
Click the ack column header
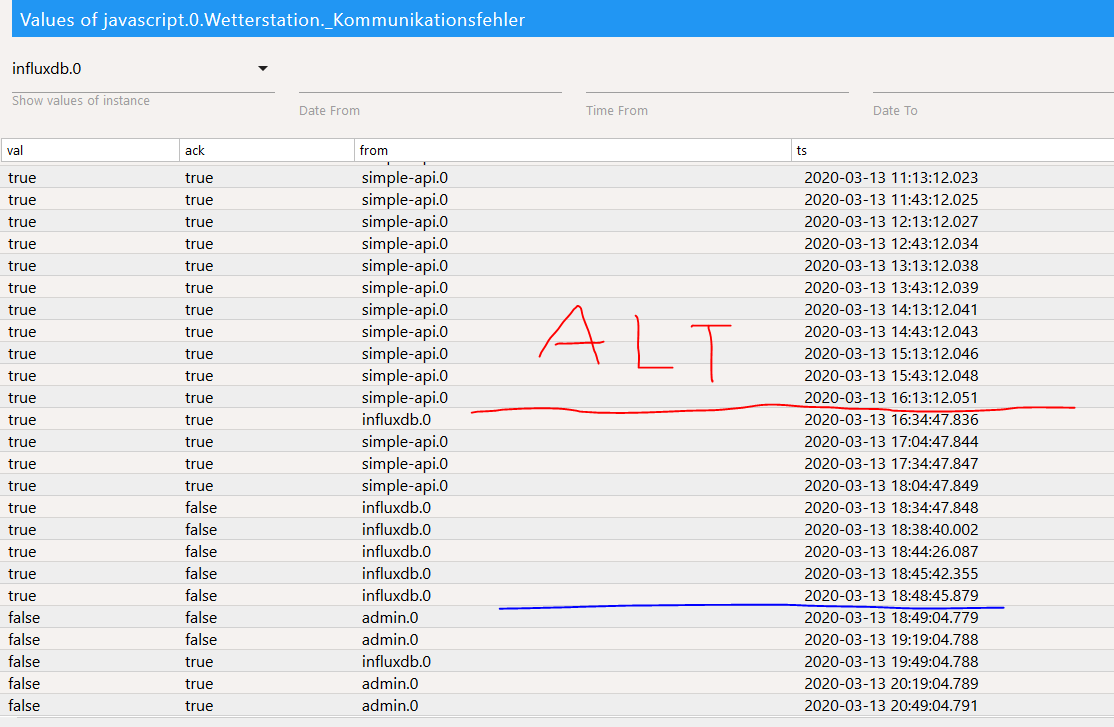tap(266, 151)
